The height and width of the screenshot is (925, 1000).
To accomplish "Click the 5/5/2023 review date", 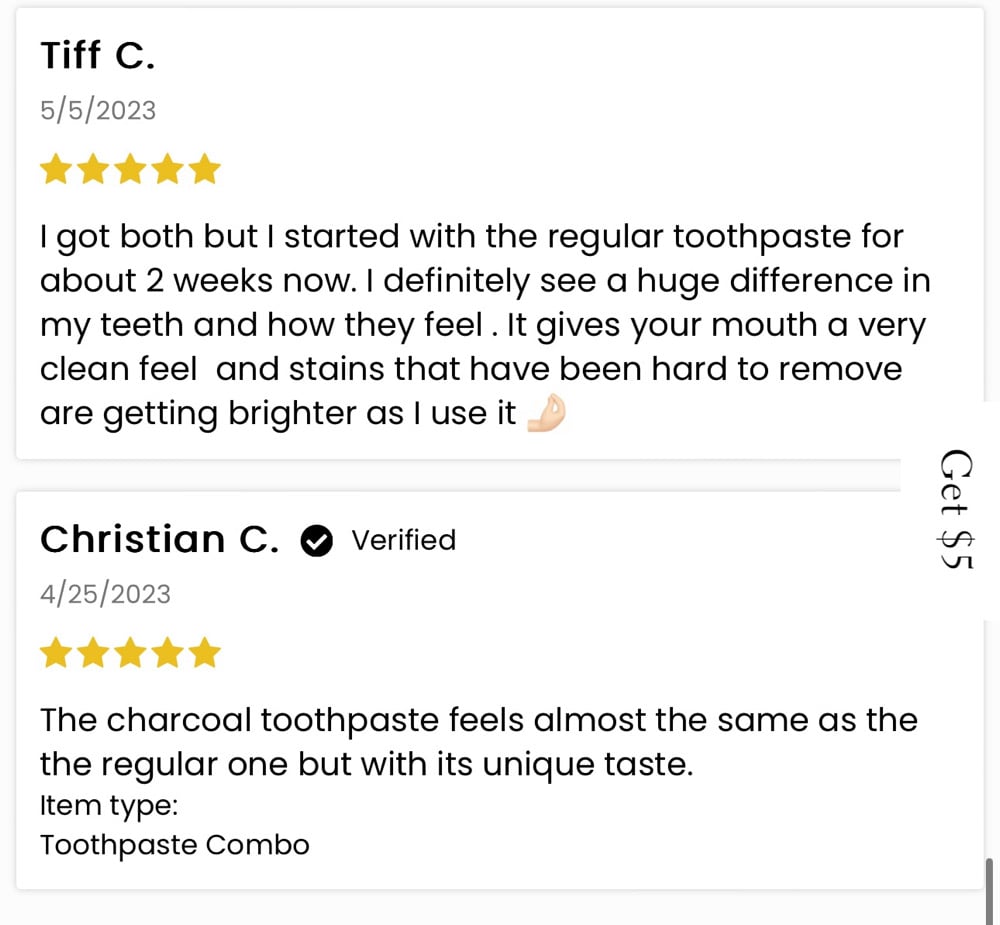I will pyautogui.click(x=98, y=110).
